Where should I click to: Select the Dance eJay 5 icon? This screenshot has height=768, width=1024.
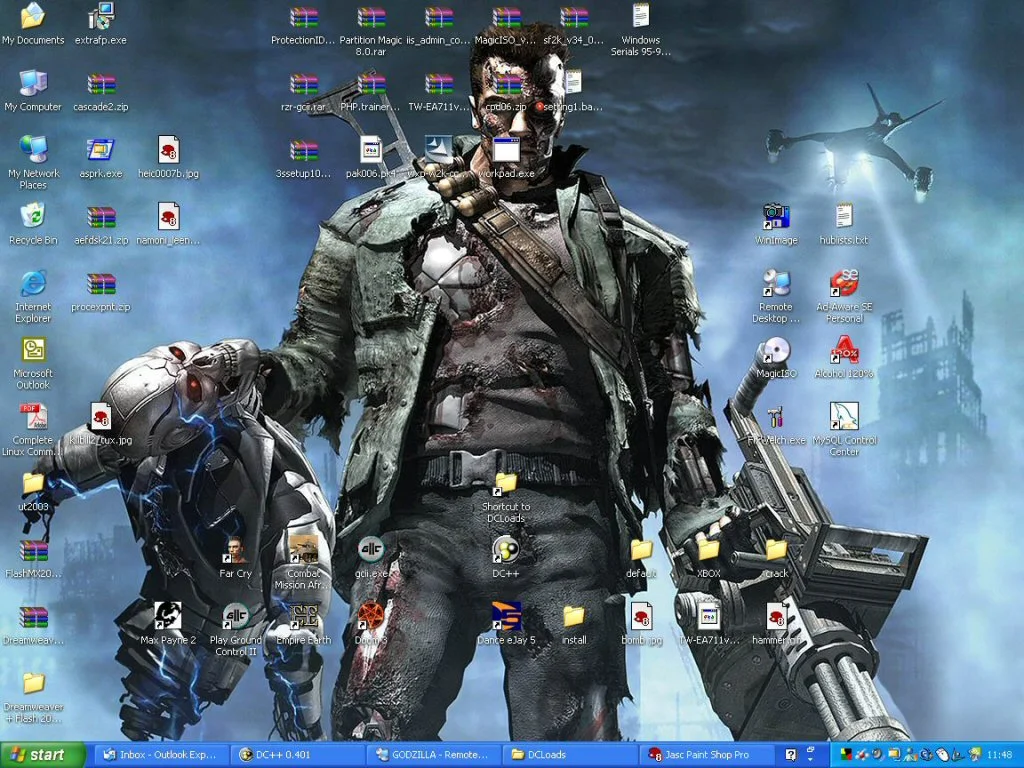(506, 617)
